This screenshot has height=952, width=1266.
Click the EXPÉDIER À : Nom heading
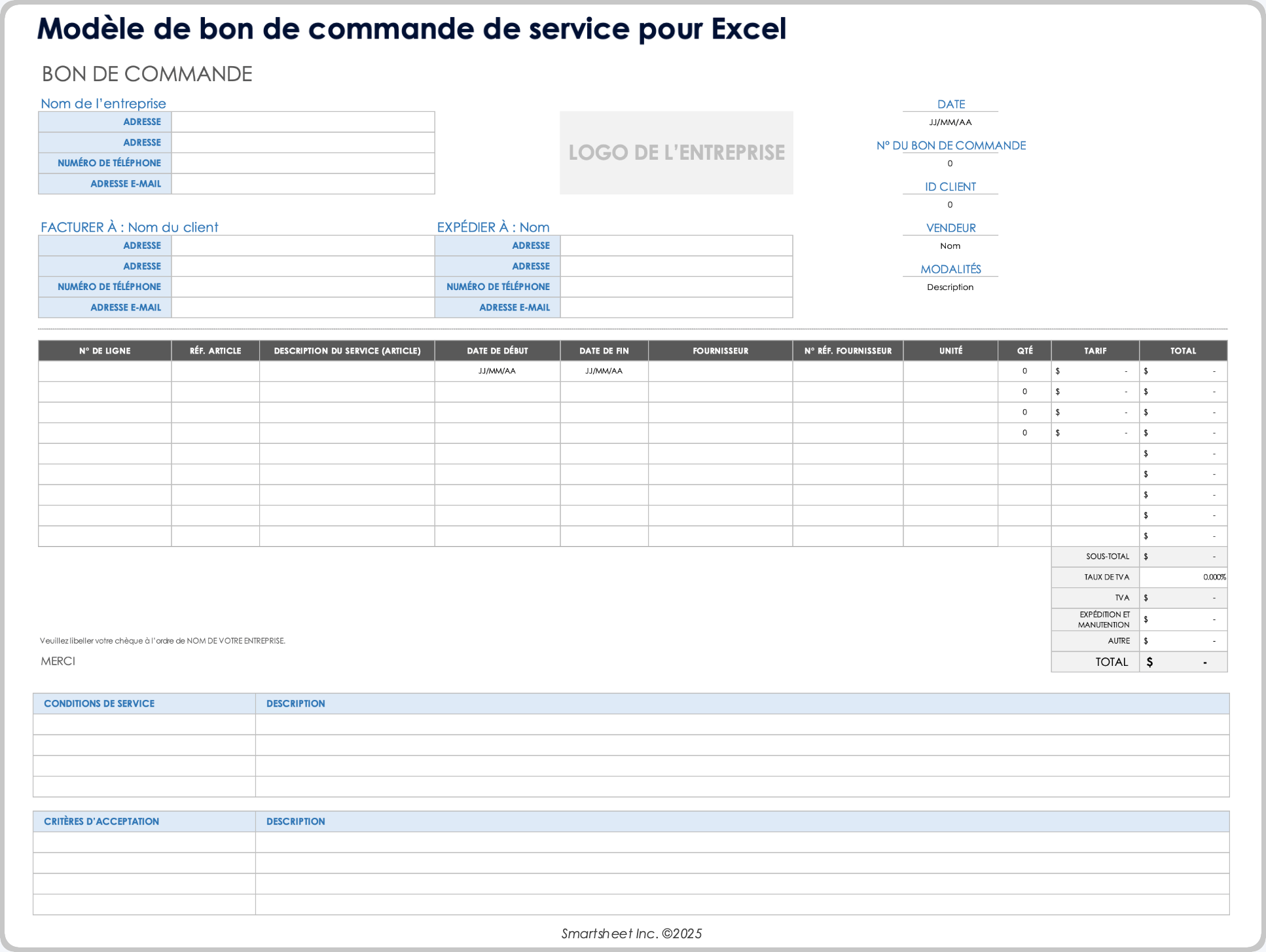(493, 227)
